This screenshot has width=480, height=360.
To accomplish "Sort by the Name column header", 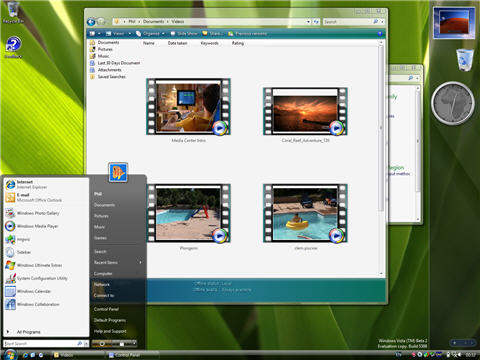I will coord(149,43).
